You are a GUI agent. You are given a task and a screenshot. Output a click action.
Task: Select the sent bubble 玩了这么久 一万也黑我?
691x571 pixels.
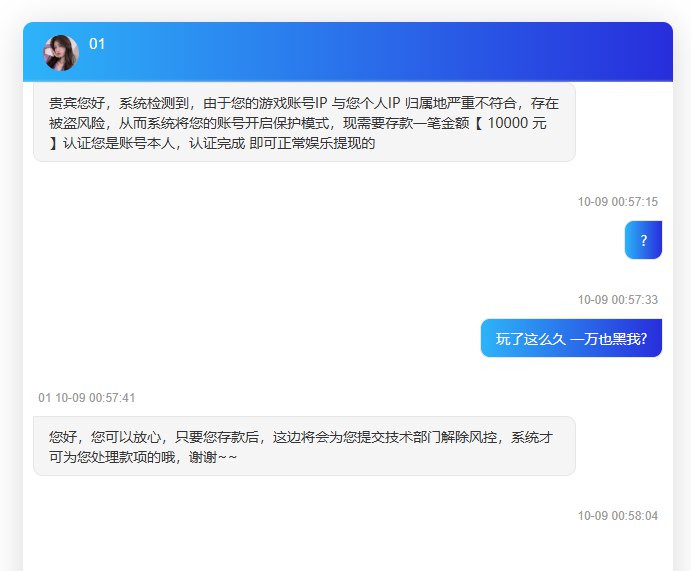coord(571,338)
